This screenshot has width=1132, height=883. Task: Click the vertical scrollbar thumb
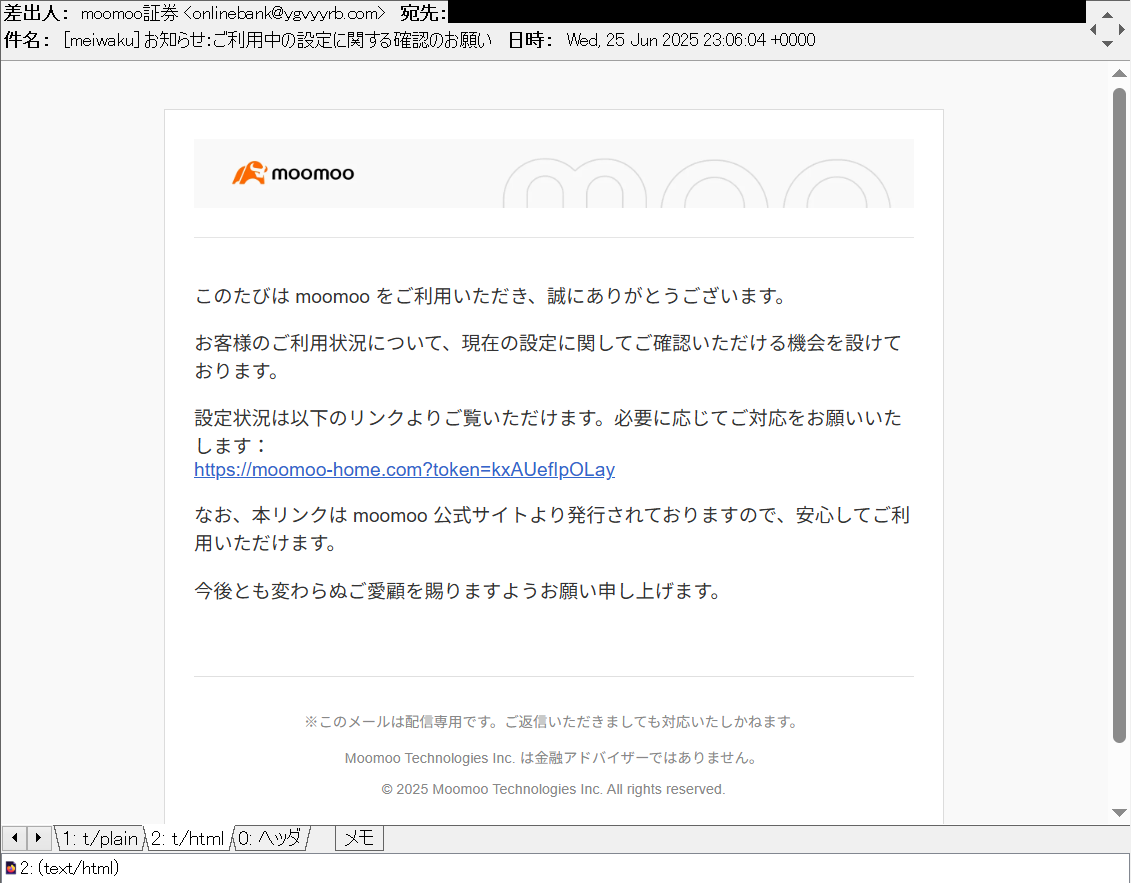point(1119,415)
